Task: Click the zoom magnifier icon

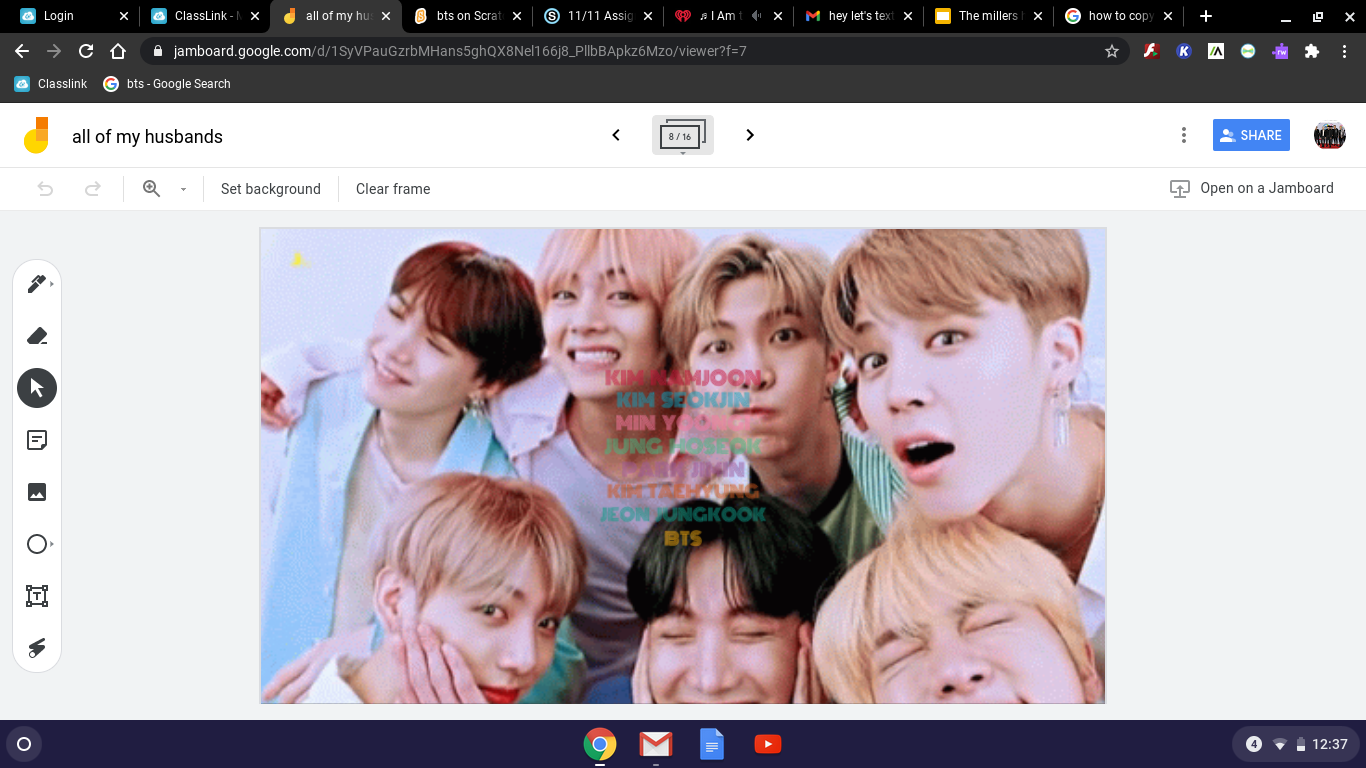Action: (x=152, y=188)
